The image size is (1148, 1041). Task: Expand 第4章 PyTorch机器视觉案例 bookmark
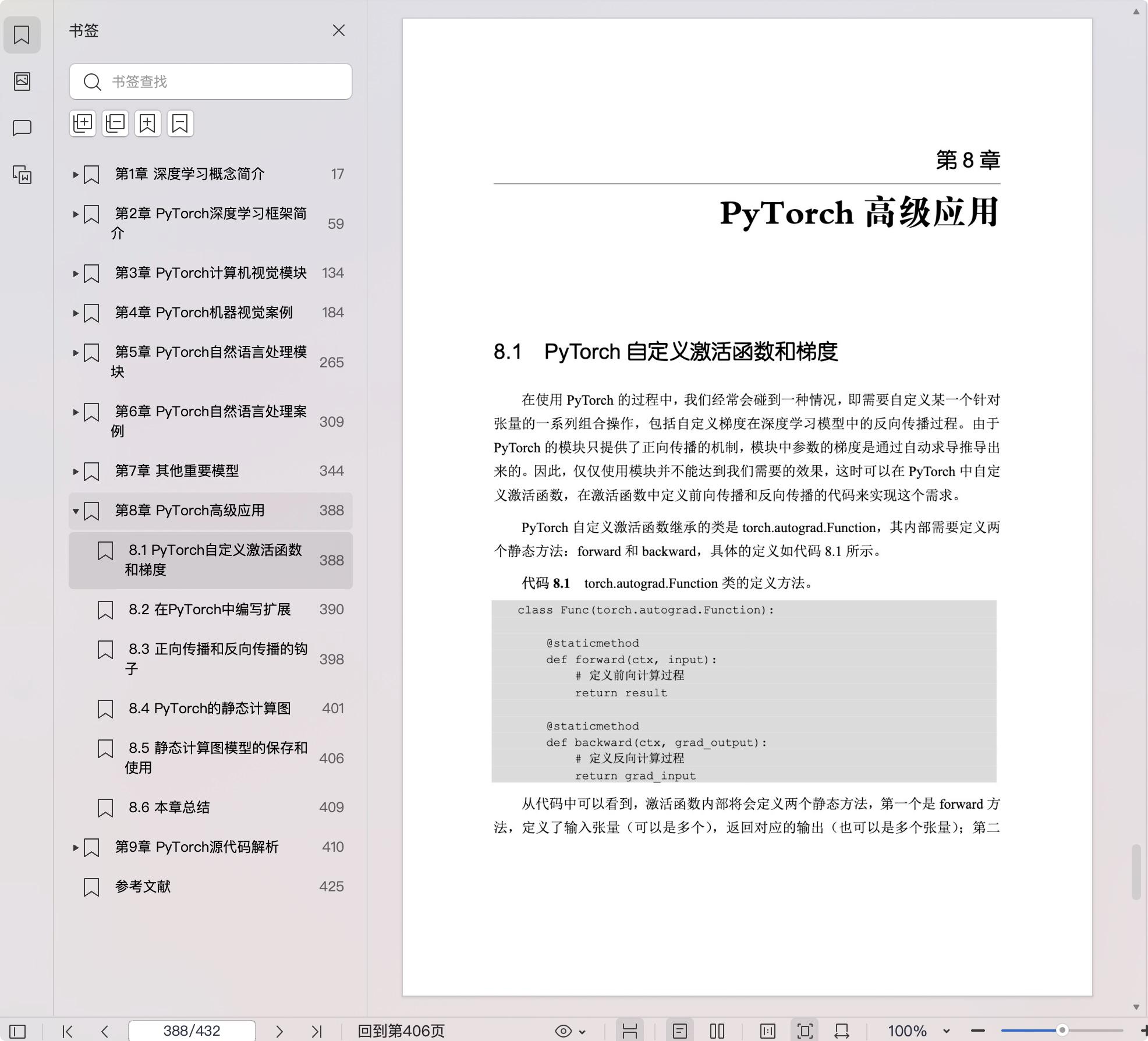[75, 313]
